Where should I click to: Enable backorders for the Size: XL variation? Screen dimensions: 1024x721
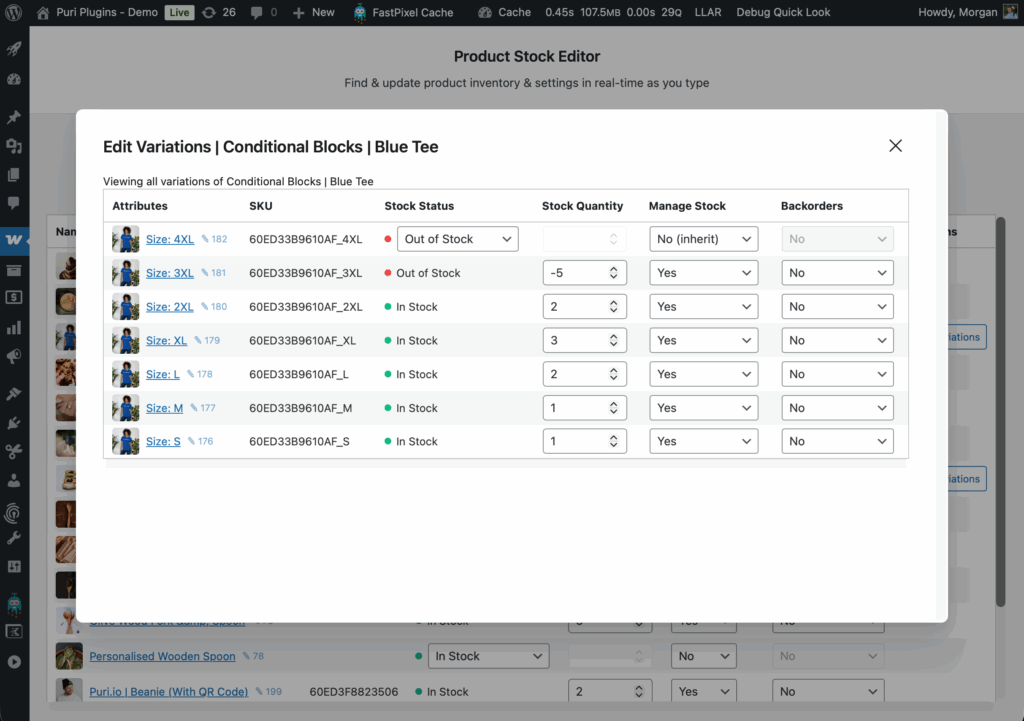tap(837, 340)
